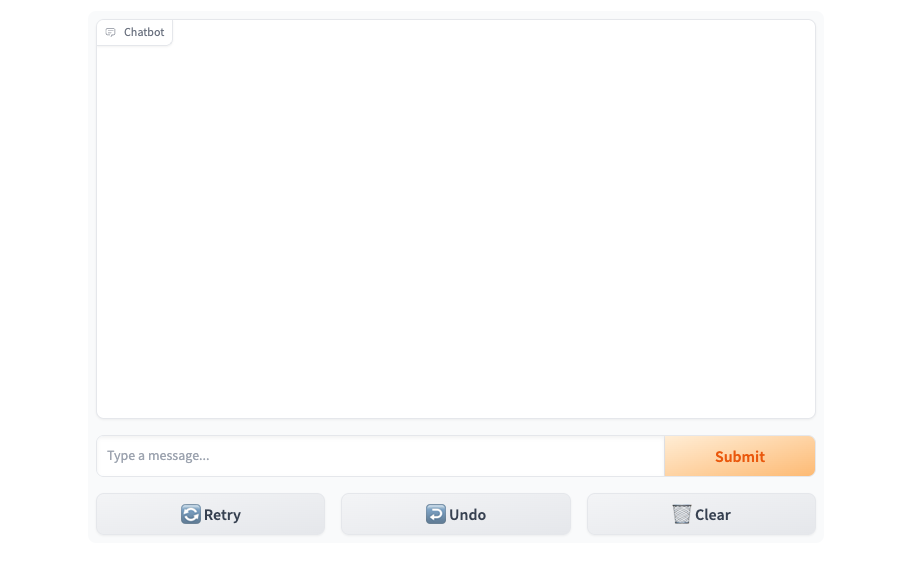This screenshot has width=912, height=574.
Task: Select the Retry button text label
Action: pos(222,515)
